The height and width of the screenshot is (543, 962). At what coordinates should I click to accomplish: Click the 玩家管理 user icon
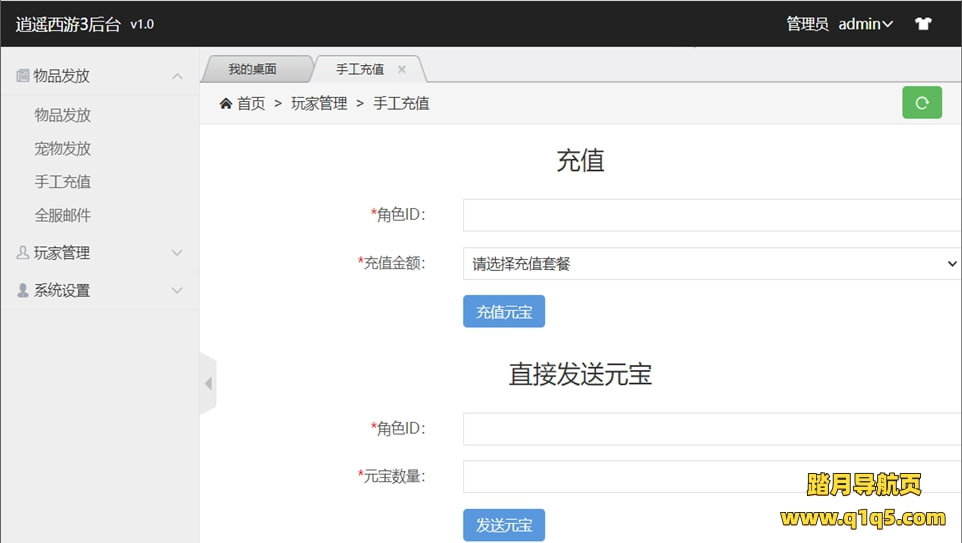point(23,253)
